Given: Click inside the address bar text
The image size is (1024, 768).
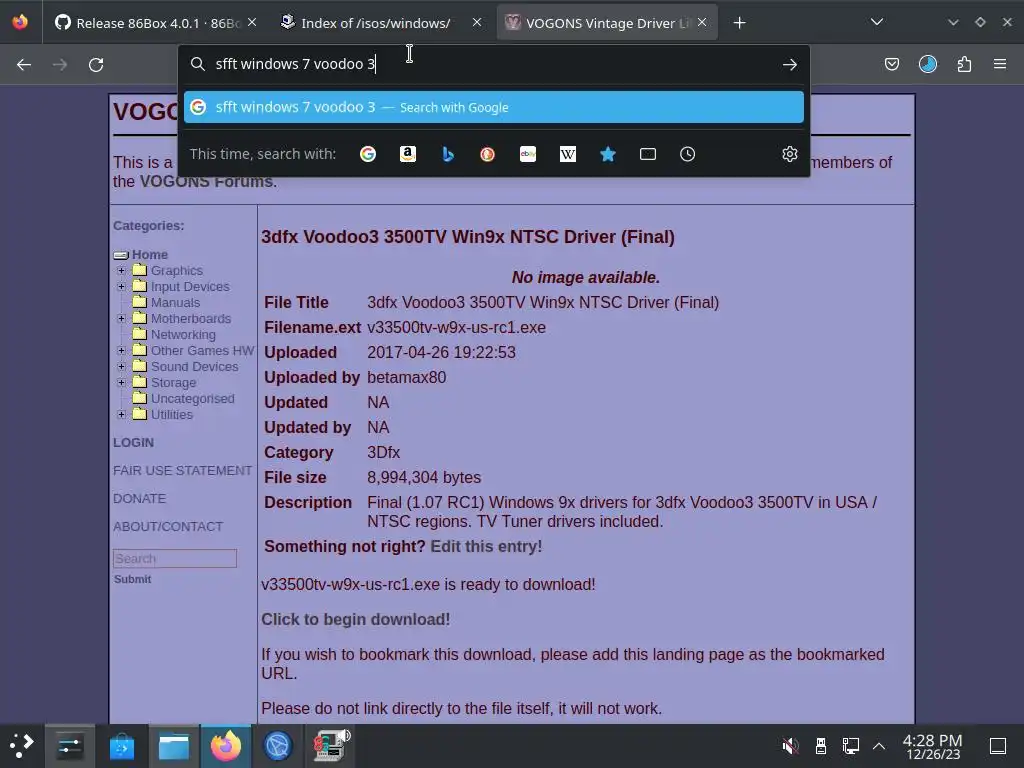Looking at the screenshot, I should click(x=296, y=64).
